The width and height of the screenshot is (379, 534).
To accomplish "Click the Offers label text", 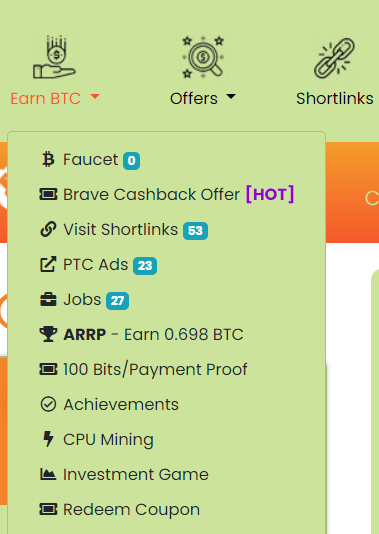I will click(194, 99).
